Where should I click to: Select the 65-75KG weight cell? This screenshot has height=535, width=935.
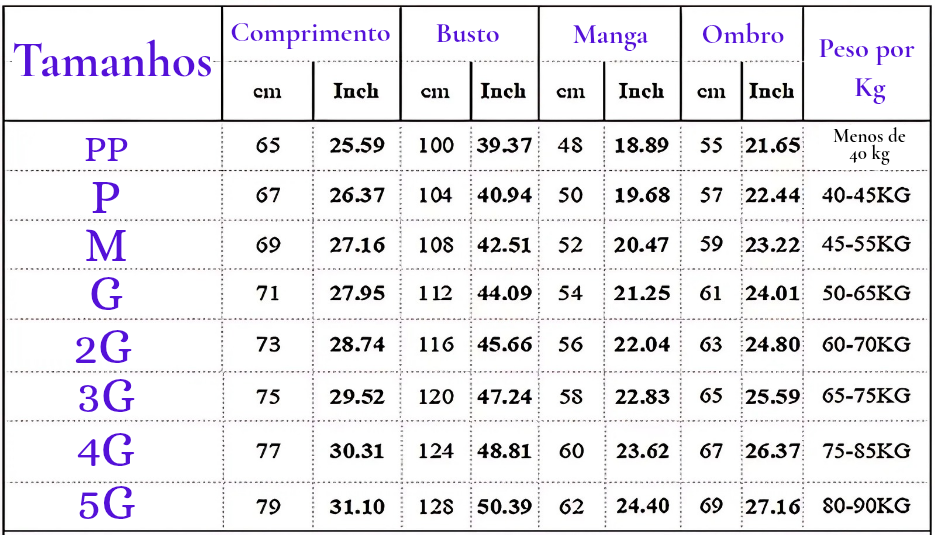click(866, 396)
